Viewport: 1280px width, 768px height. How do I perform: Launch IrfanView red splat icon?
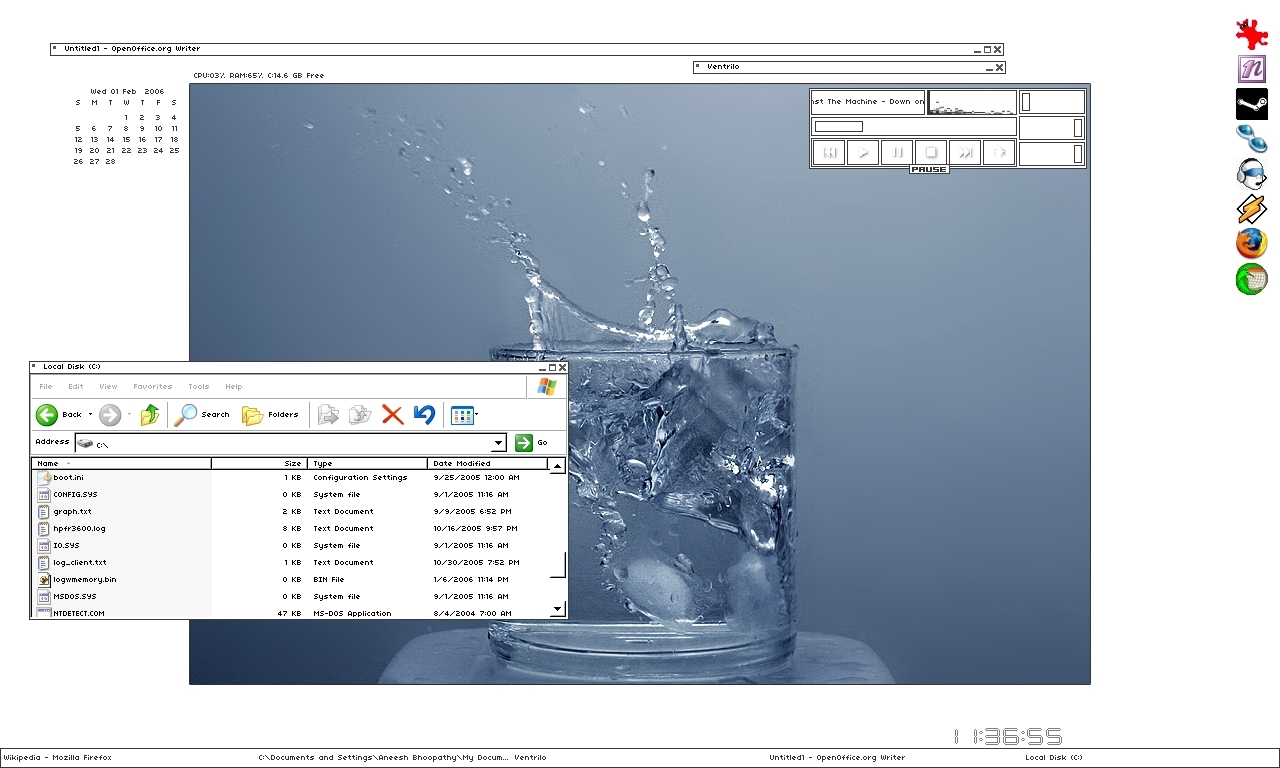pos(1251,34)
